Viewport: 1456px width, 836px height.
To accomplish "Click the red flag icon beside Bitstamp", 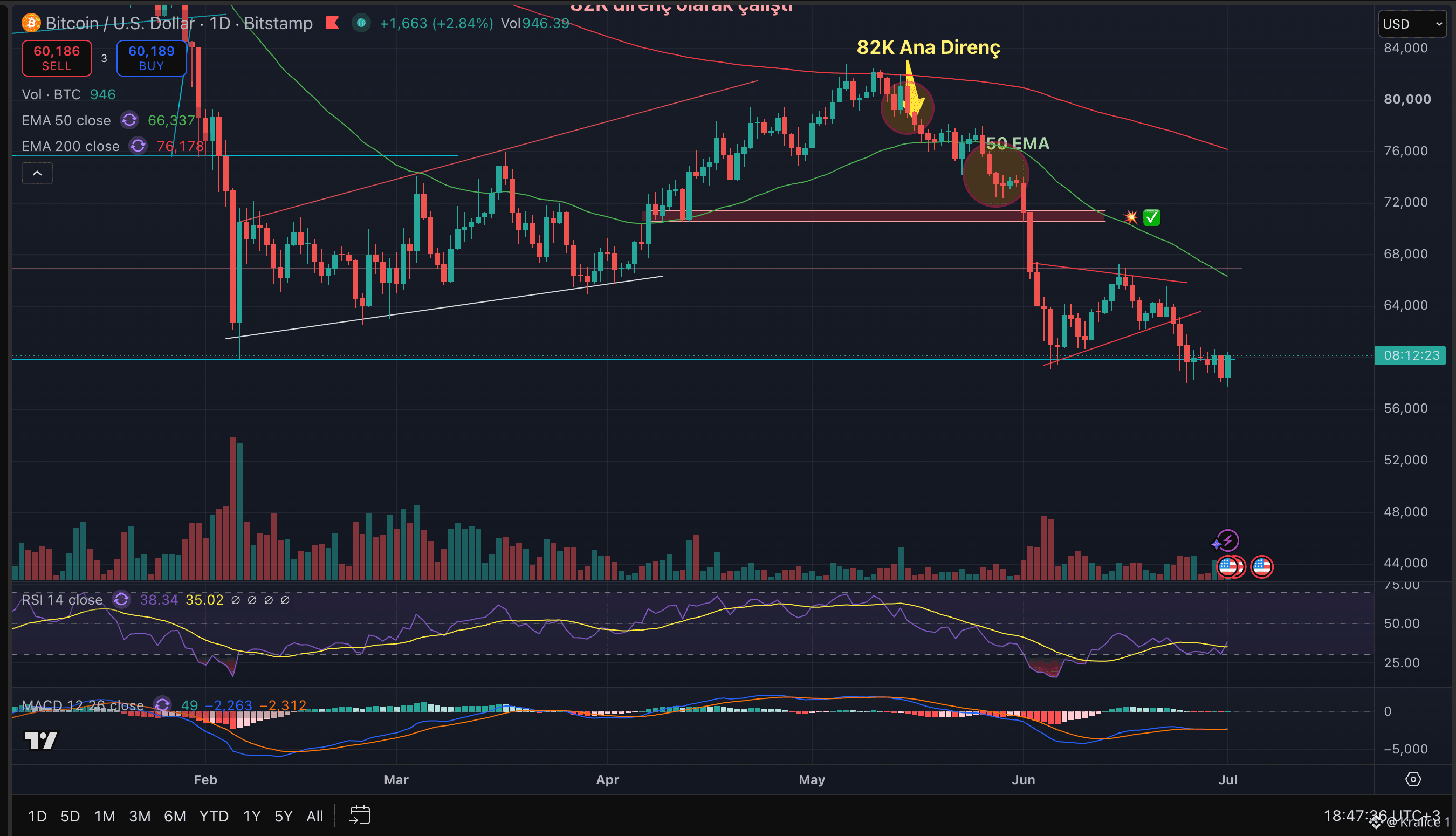I will 332,23.
